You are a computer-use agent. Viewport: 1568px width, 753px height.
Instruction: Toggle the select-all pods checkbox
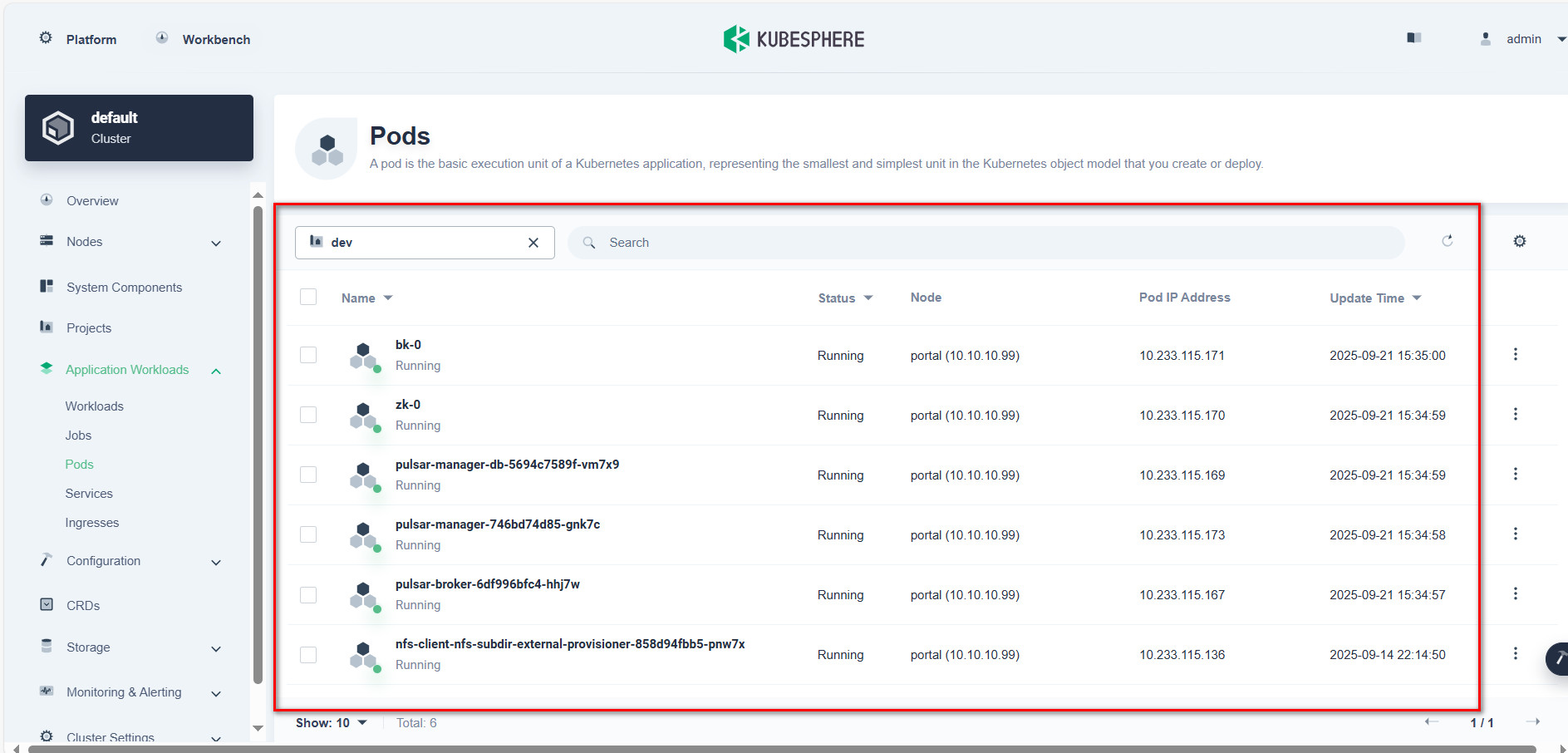click(308, 297)
